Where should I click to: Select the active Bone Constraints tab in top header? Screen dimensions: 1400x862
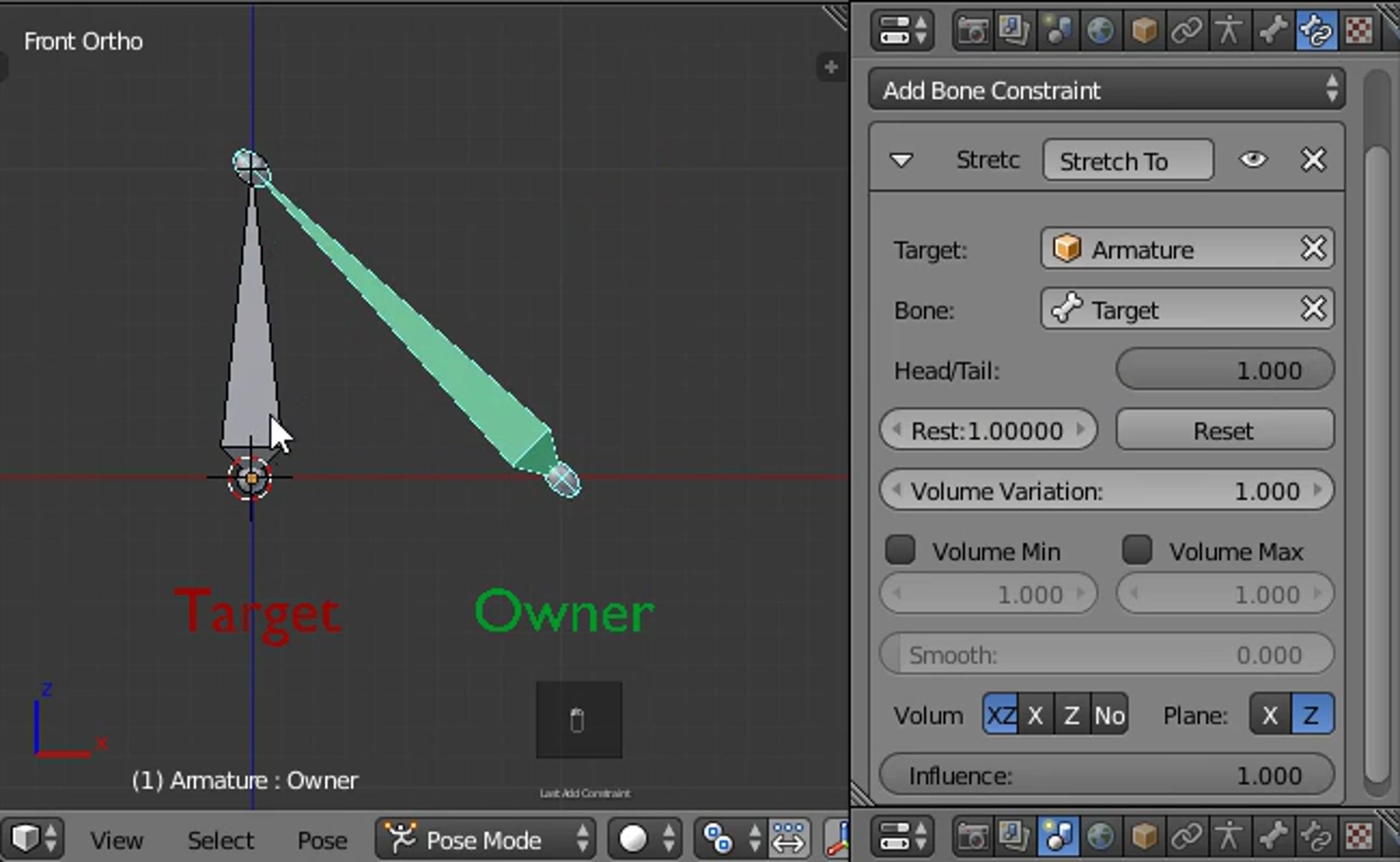point(1316,30)
